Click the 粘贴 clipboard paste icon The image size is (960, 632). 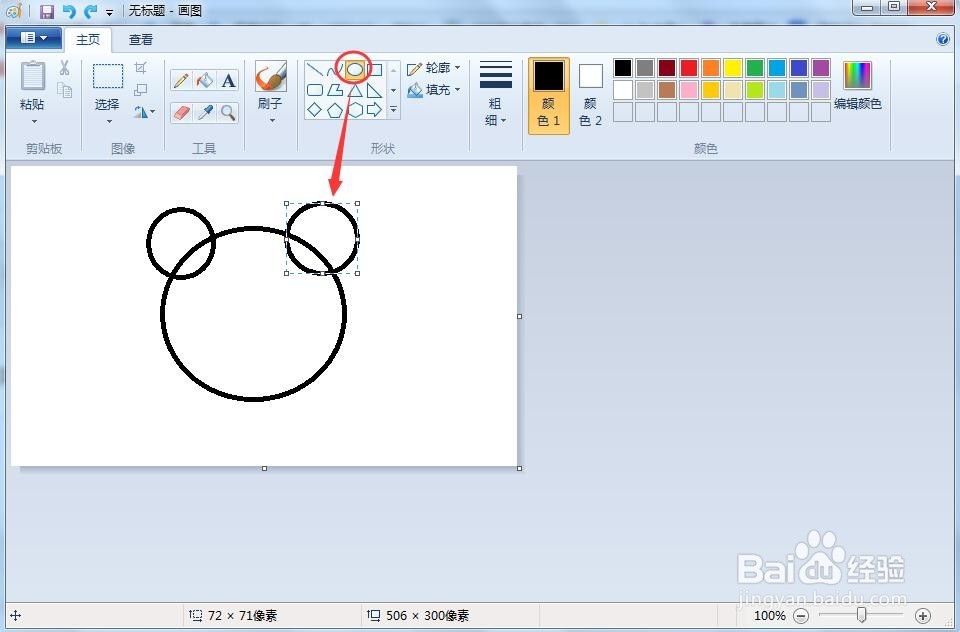click(x=32, y=75)
